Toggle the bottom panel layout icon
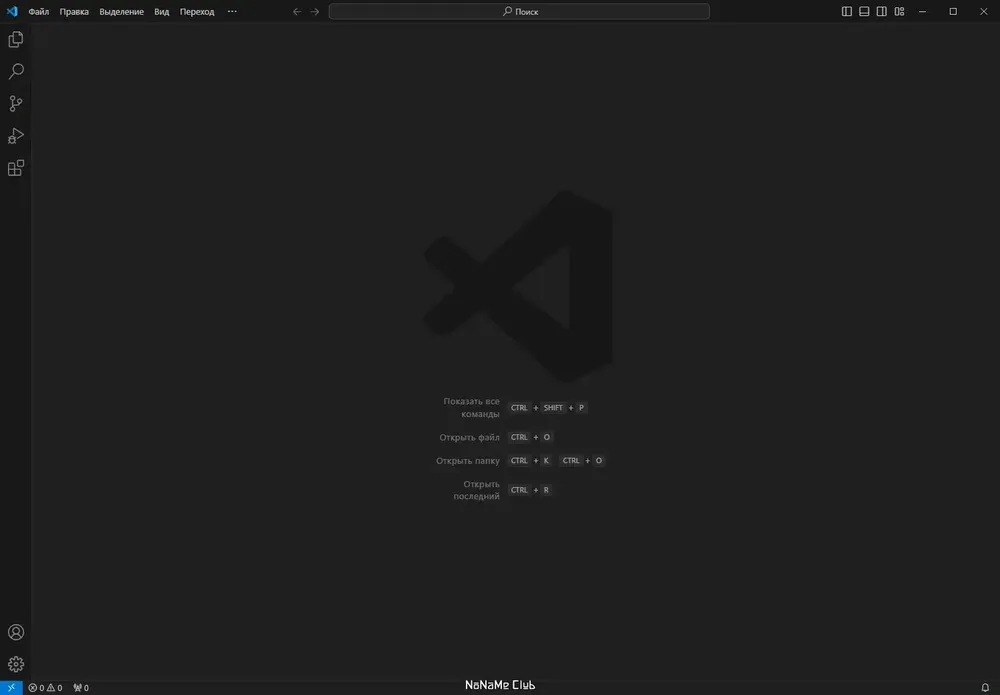Screen dimensions: 1000x695 [x=864, y=11]
